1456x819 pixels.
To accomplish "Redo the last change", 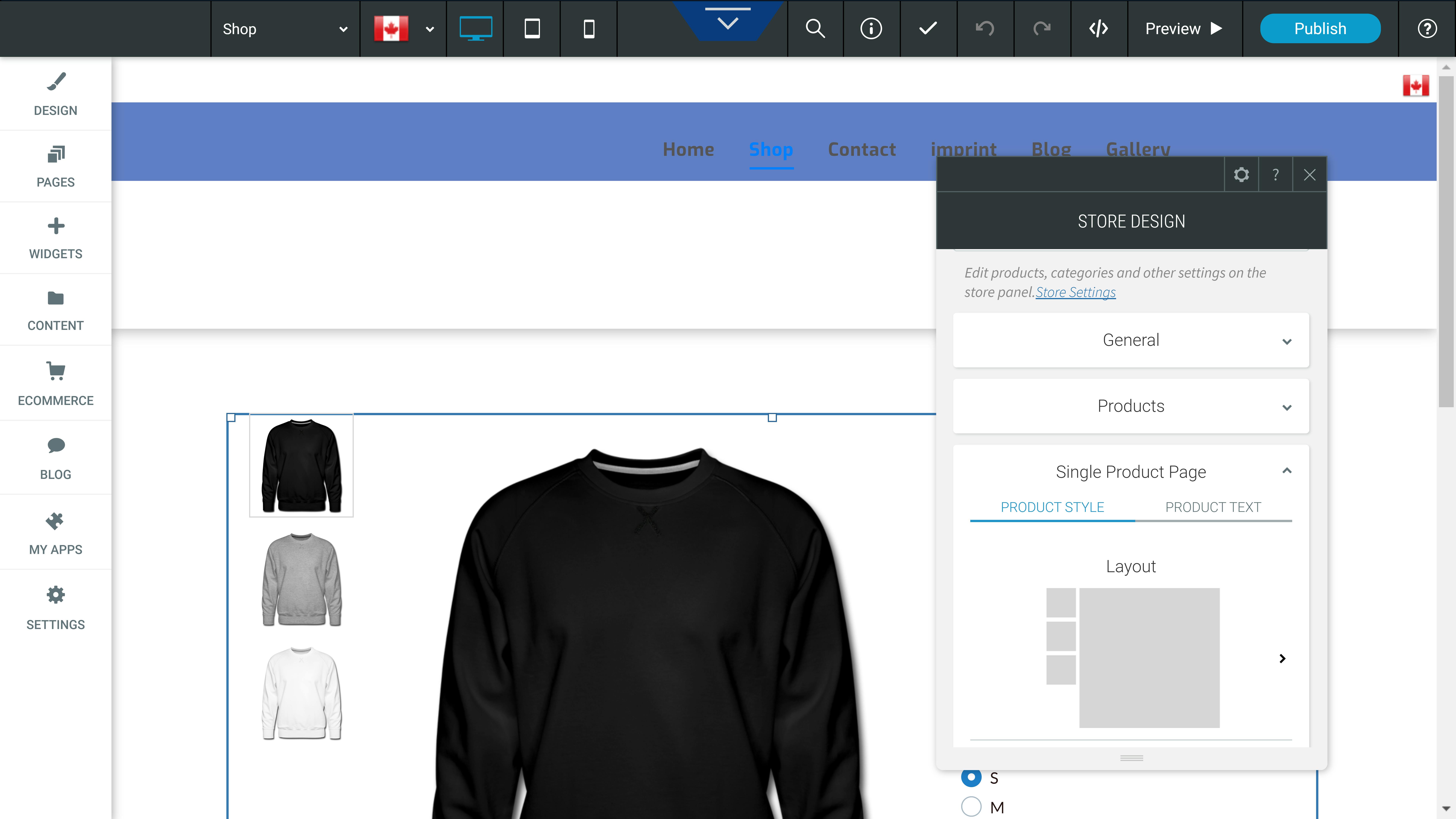I will click(x=1042, y=28).
